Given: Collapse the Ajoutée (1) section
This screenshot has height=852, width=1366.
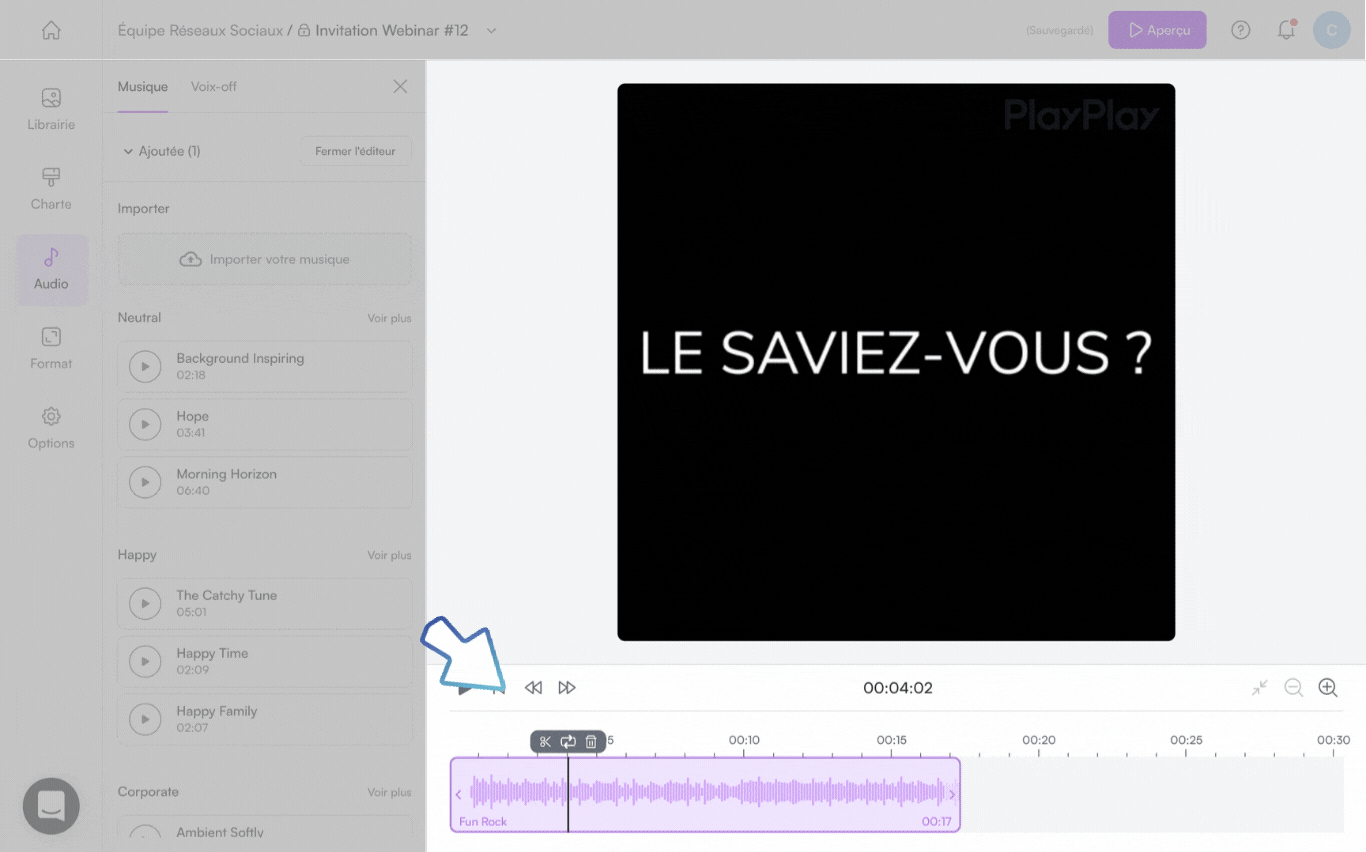Looking at the screenshot, I should tap(161, 151).
